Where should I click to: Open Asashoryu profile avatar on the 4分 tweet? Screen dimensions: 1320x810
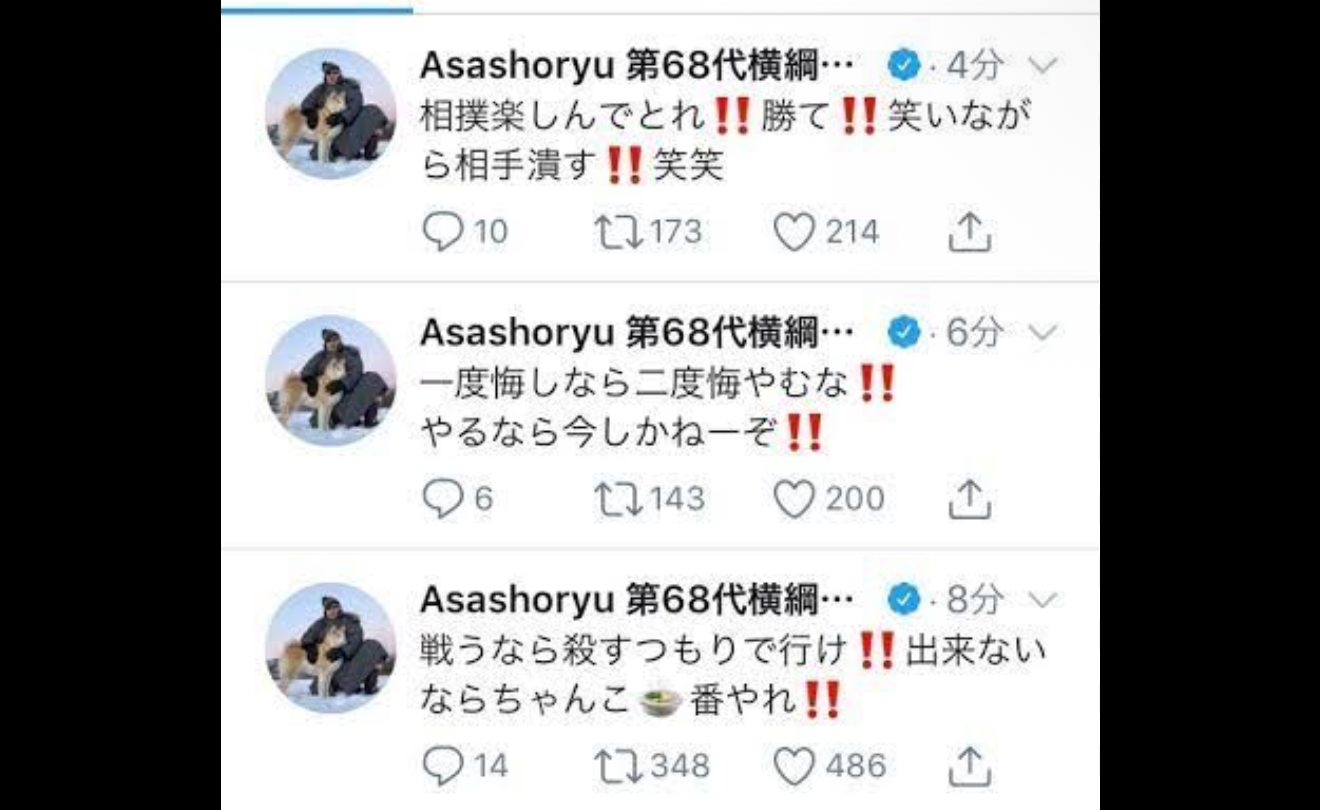coord(331,113)
